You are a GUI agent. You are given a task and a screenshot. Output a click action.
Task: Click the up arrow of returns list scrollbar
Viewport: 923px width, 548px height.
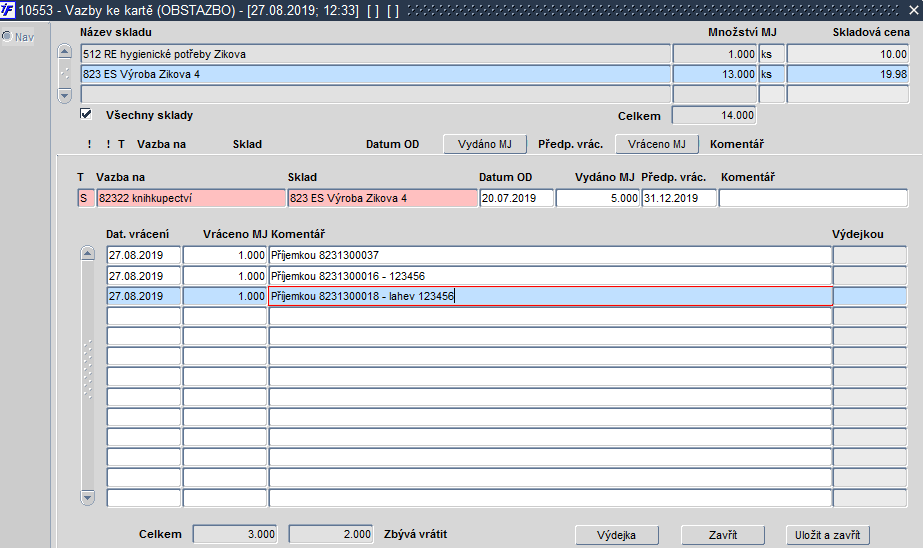click(x=87, y=254)
